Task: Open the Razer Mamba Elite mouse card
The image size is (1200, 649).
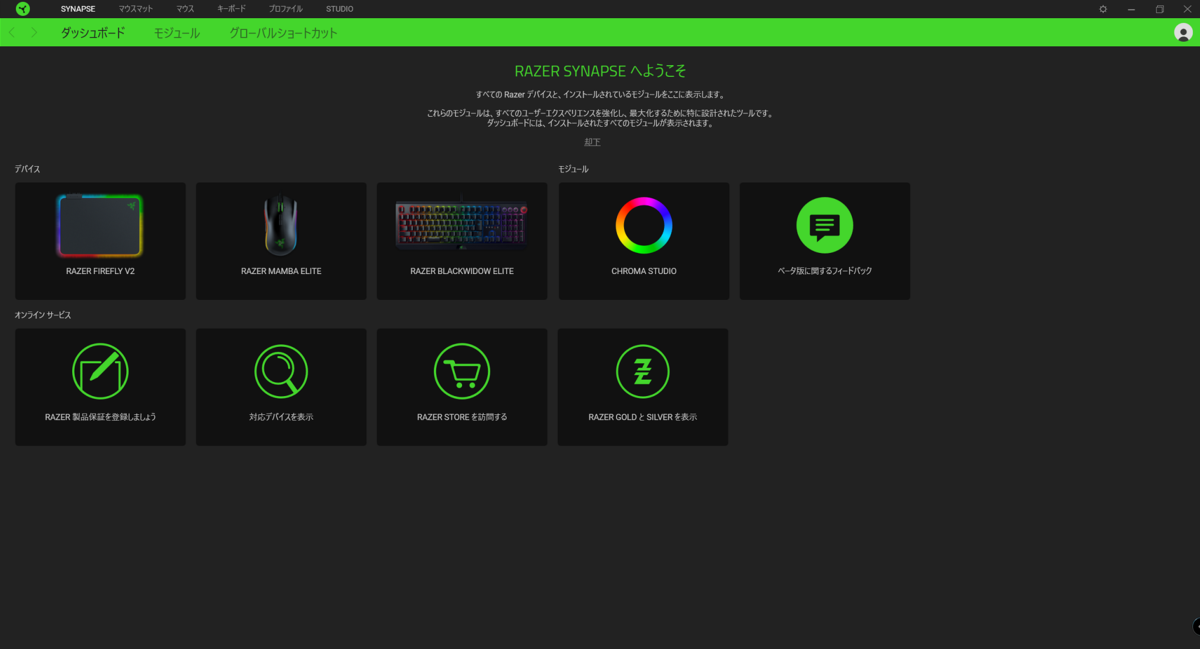Action: (281, 241)
